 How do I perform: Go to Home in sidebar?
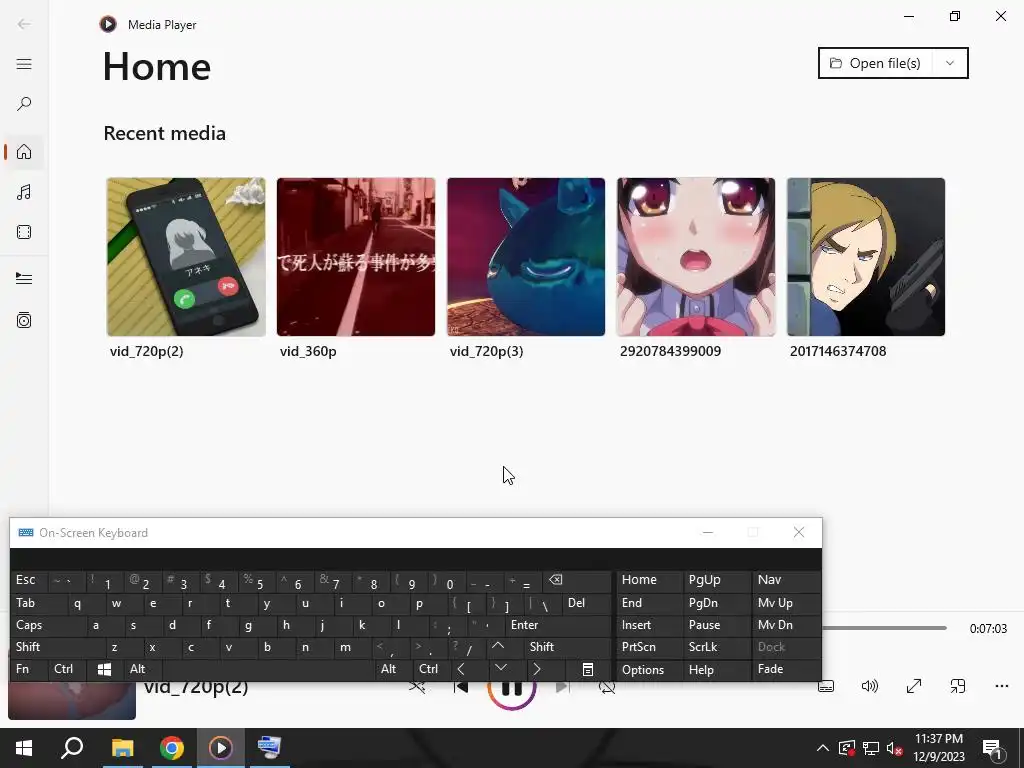click(24, 152)
